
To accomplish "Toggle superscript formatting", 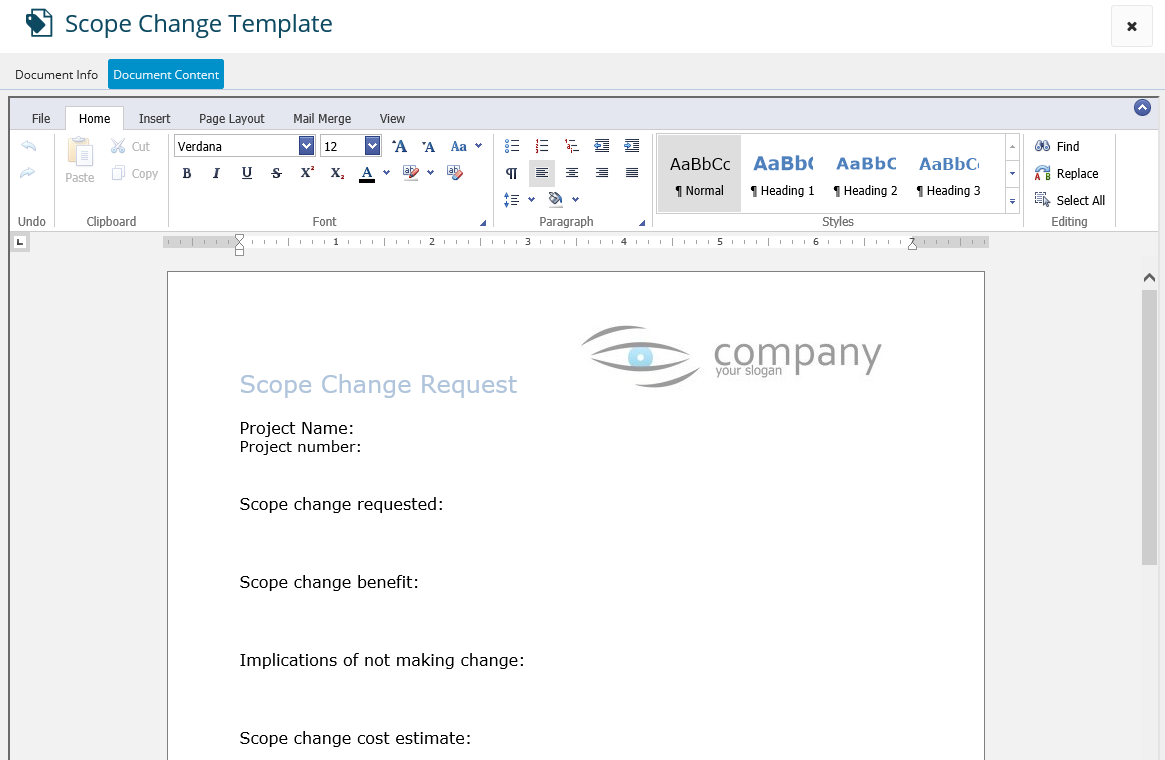I will [307, 173].
